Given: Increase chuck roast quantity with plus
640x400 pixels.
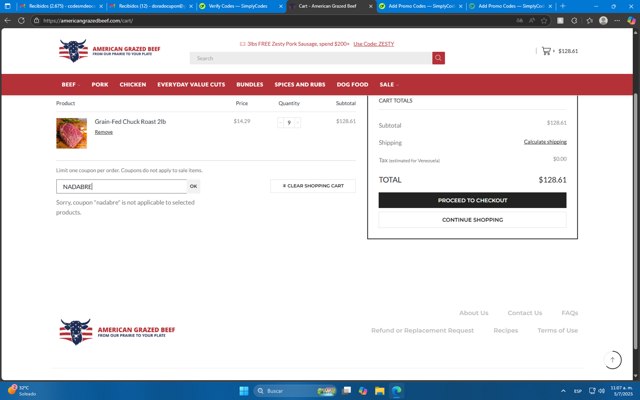Looking at the screenshot, I should point(298,122).
